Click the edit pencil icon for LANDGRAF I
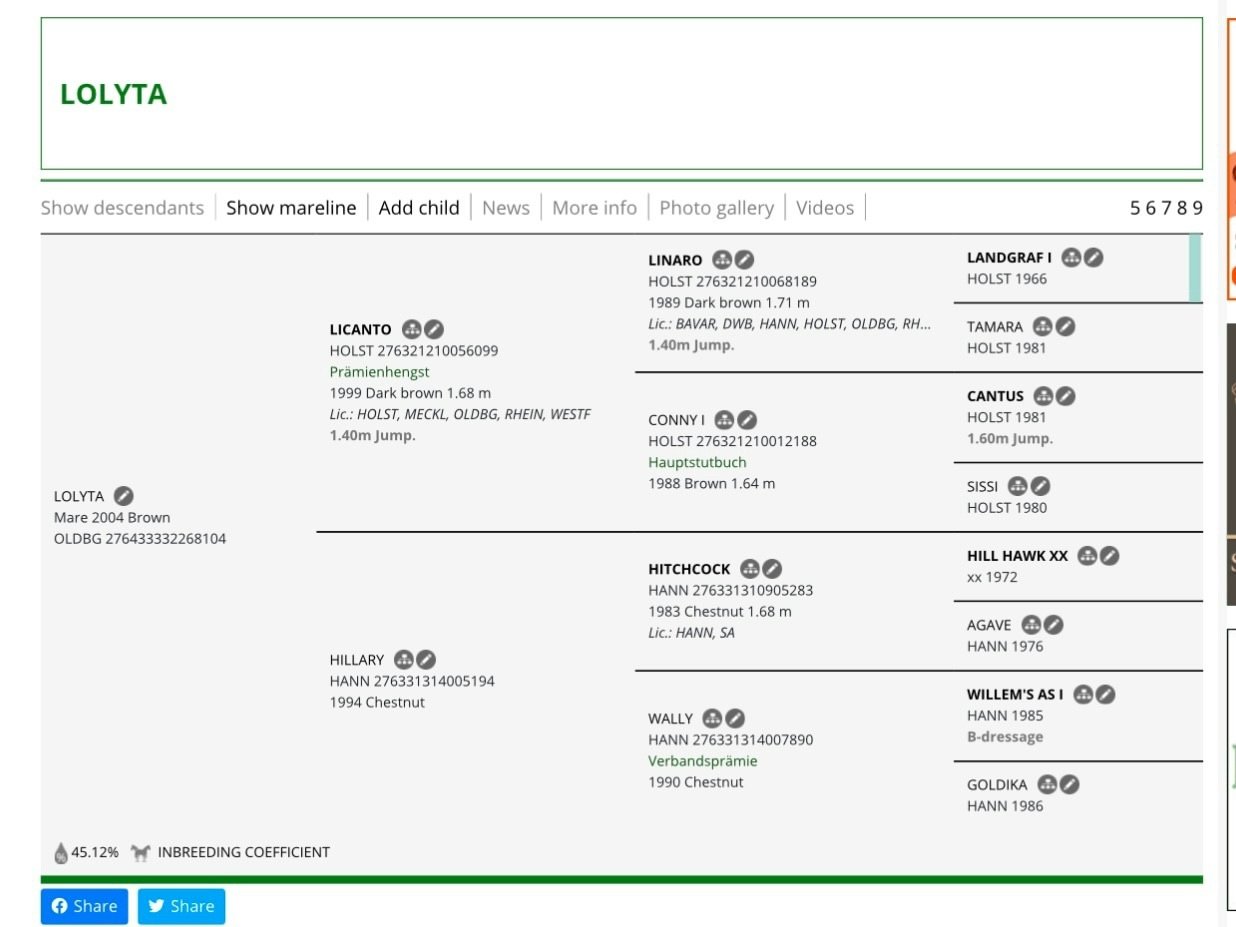1236x927 pixels. pos(1094,258)
